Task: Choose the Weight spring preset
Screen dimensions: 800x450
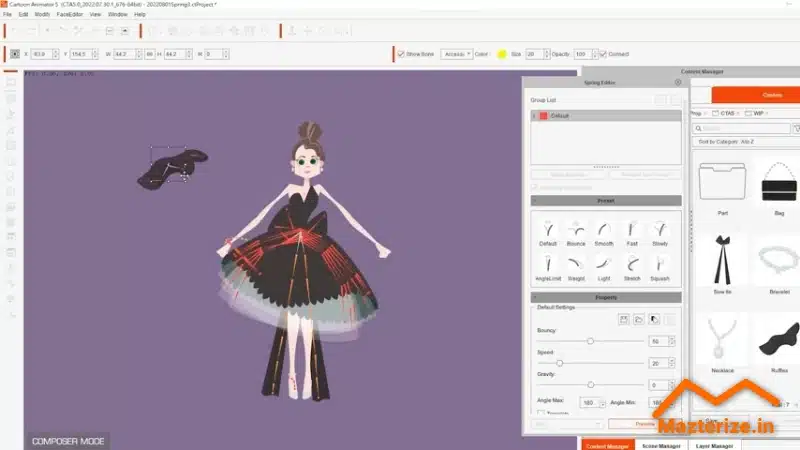Action: [x=576, y=268]
